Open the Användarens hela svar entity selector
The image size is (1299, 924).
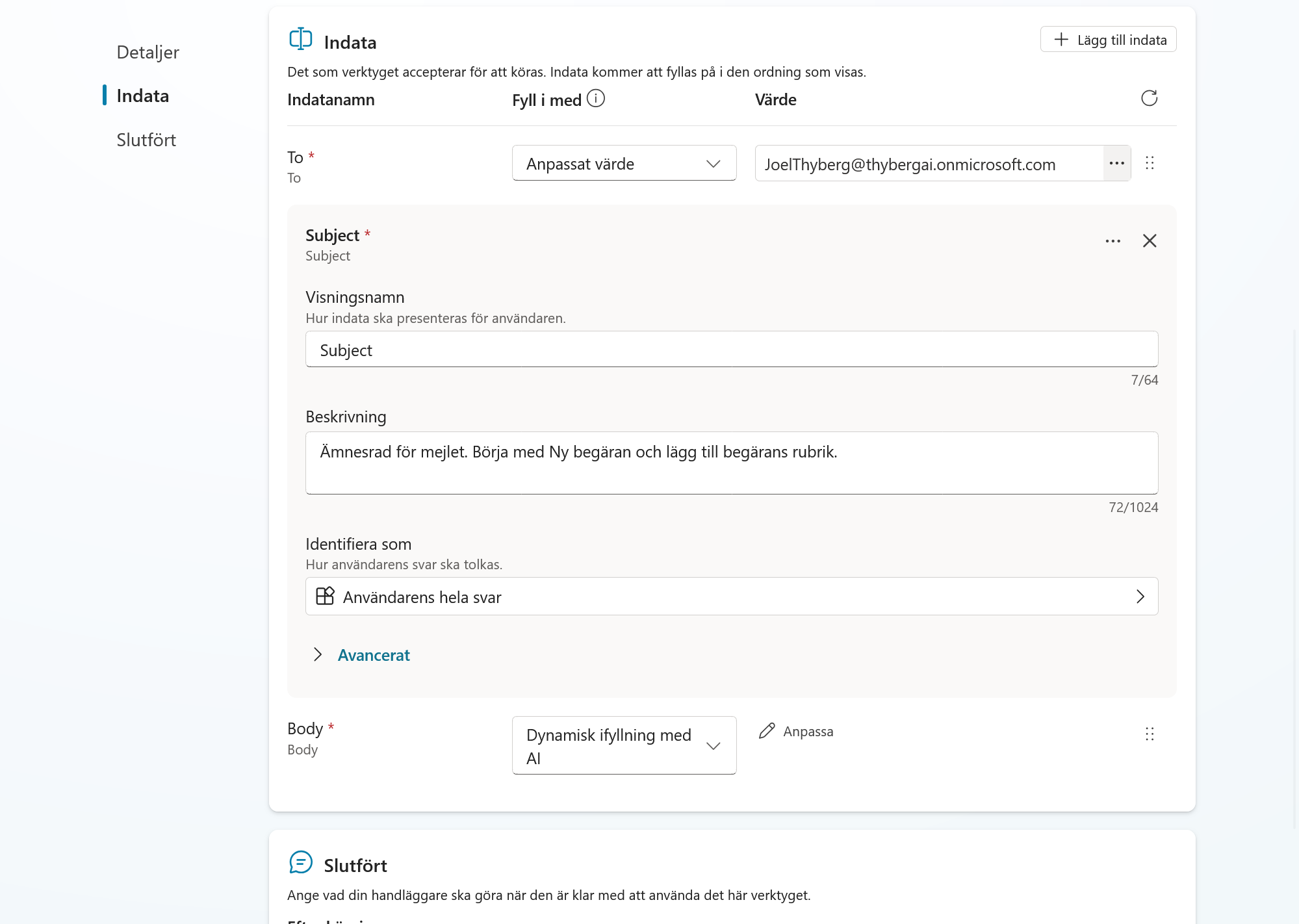point(732,597)
